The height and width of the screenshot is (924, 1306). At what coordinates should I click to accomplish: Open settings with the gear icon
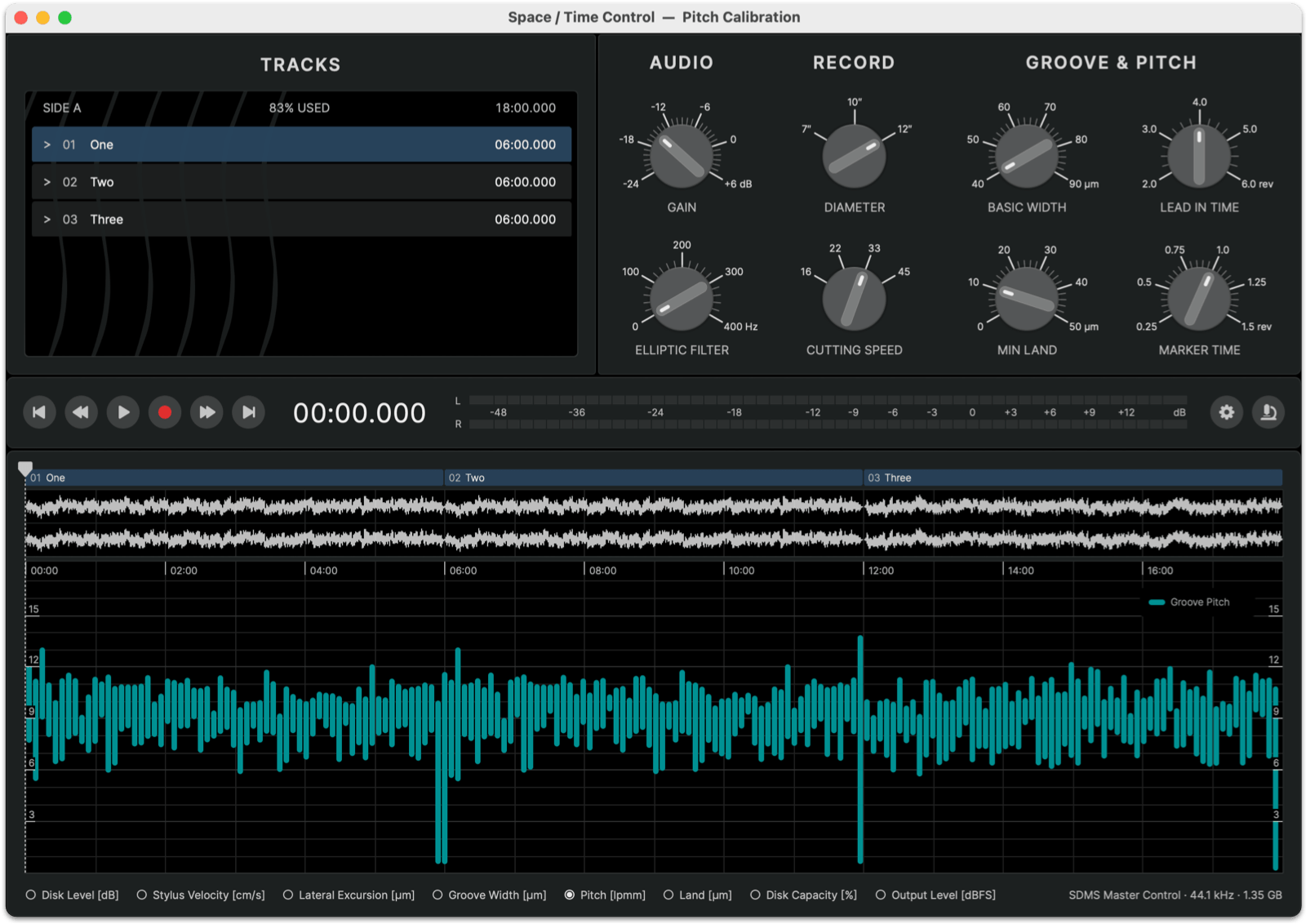click(x=1226, y=412)
